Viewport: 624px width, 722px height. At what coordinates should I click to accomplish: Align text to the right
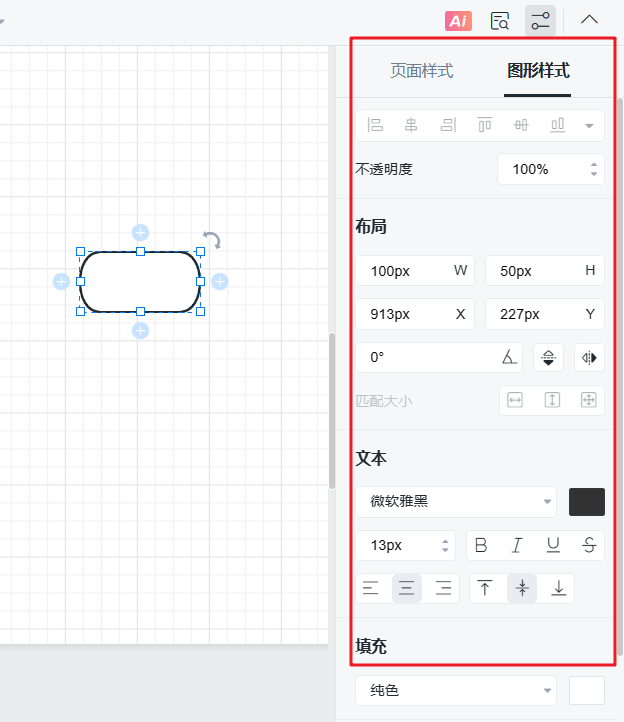pyautogui.click(x=443, y=588)
